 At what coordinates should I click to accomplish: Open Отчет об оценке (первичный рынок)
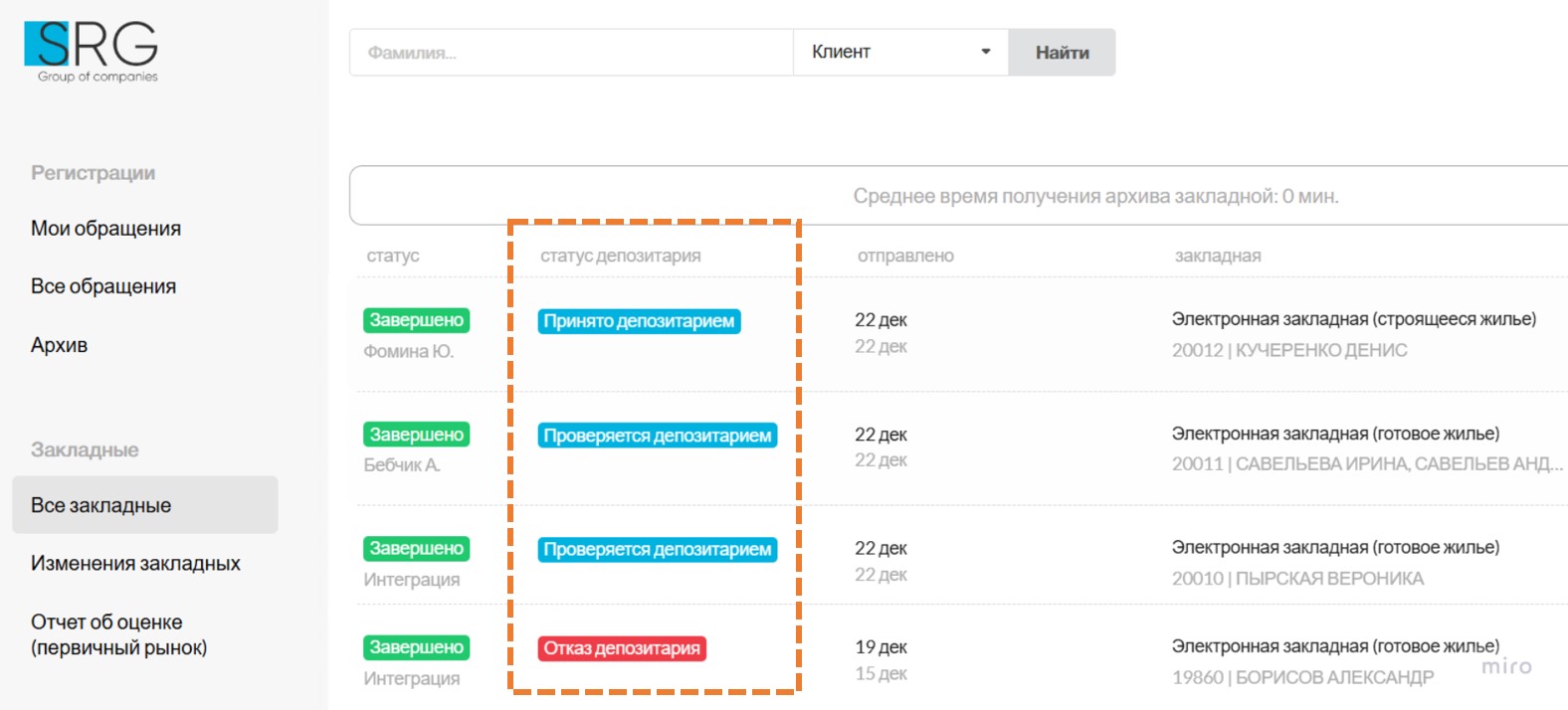[119, 634]
